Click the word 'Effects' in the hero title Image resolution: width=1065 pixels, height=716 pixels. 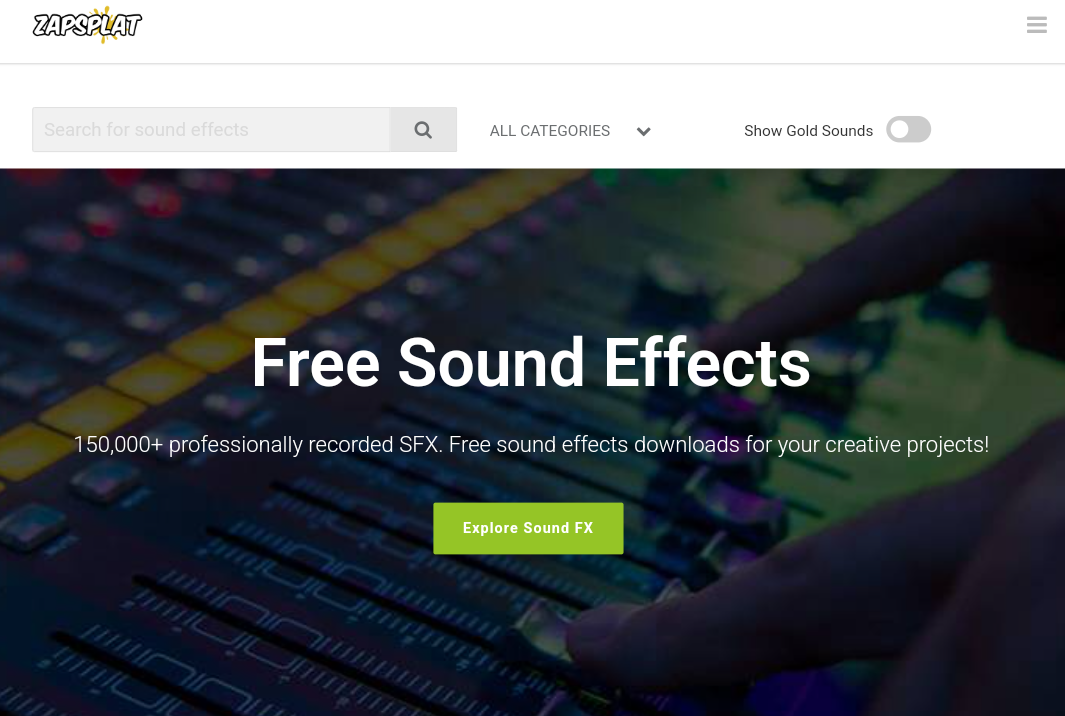coord(707,363)
